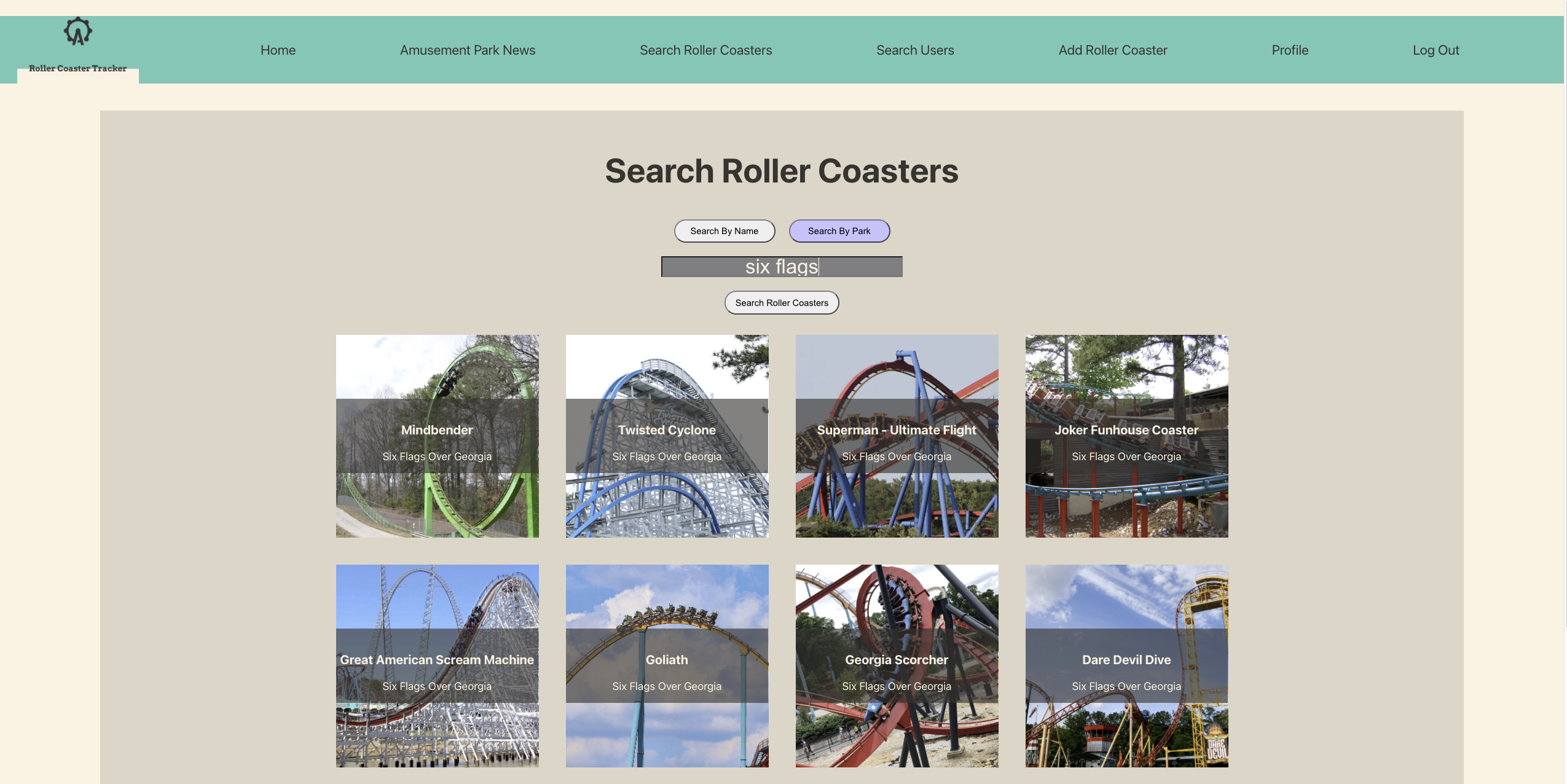This screenshot has height=784, width=1567.
Task: Open the Search Users page
Action: tap(915, 50)
